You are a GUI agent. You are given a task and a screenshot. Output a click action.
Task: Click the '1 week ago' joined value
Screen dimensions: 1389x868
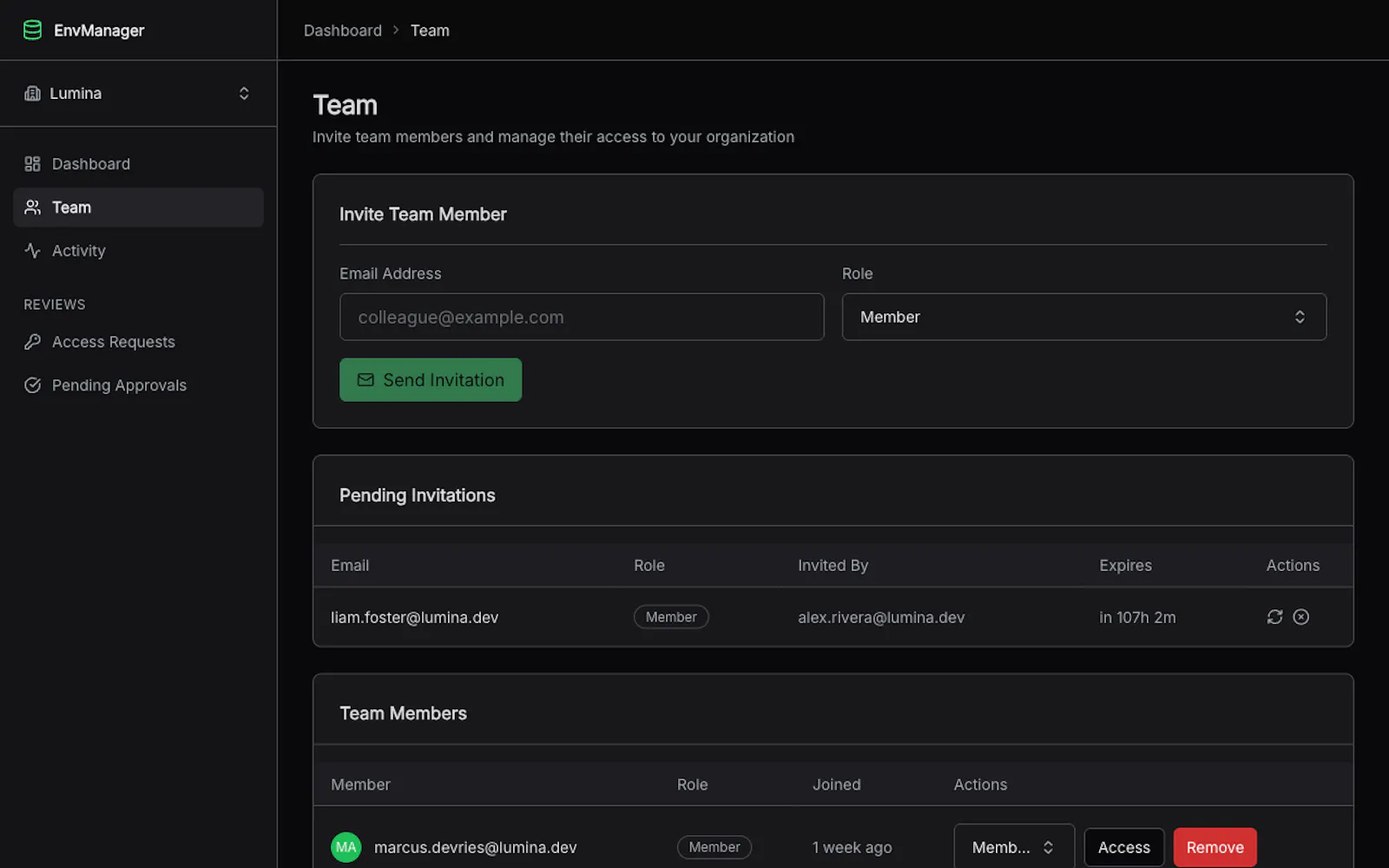852,847
